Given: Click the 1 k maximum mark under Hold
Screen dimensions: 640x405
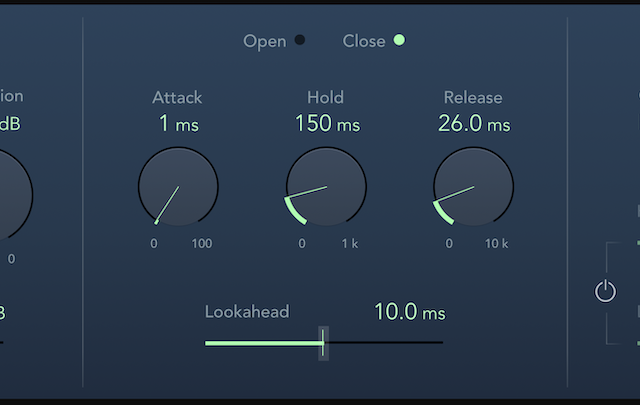Looking at the screenshot, I should coord(350,244).
